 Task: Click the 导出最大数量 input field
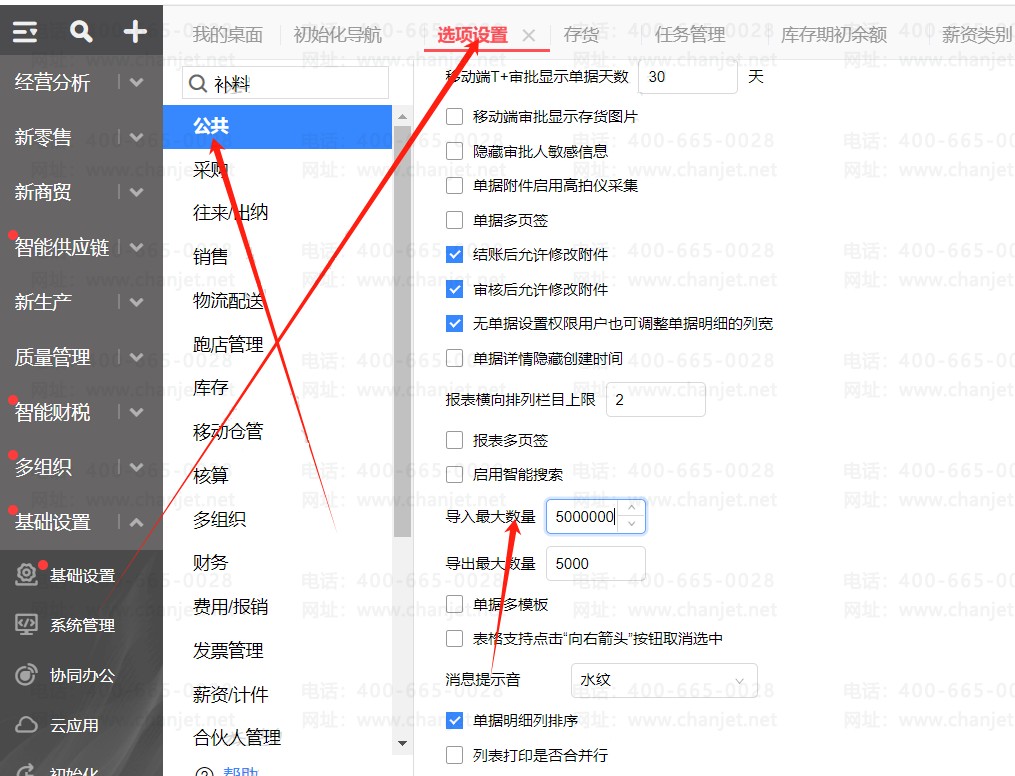(x=596, y=564)
